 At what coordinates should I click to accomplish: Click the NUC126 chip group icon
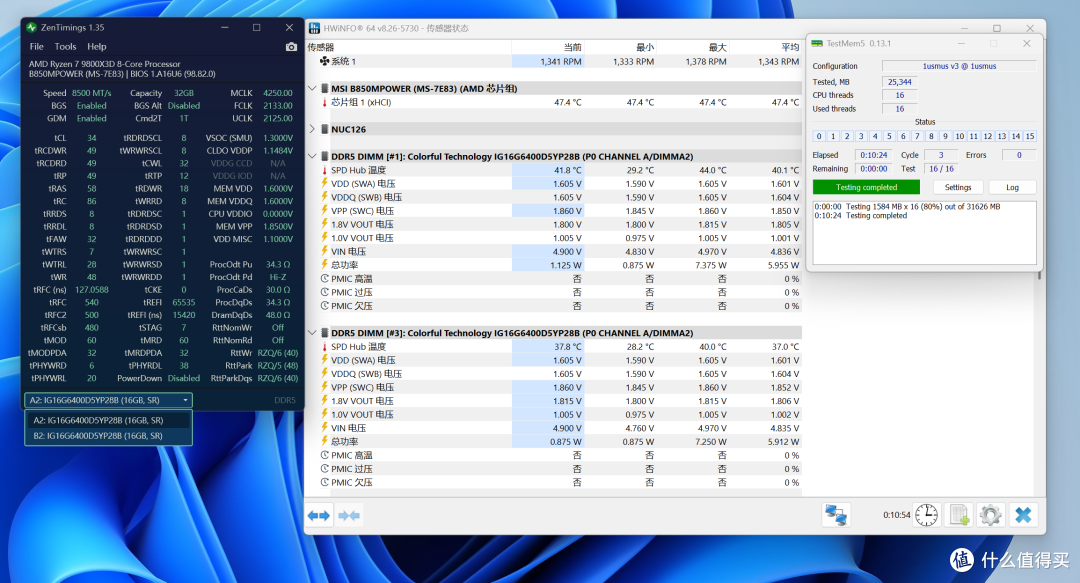(x=324, y=129)
